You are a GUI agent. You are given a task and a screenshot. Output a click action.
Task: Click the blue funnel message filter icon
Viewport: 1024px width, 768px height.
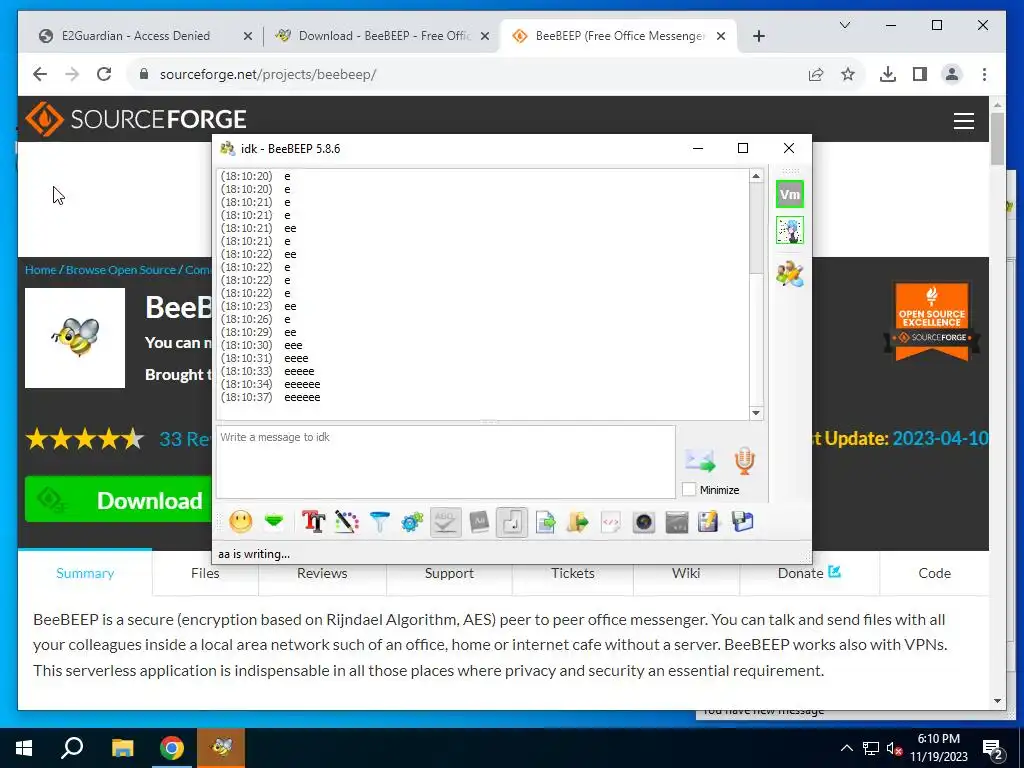coord(379,522)
